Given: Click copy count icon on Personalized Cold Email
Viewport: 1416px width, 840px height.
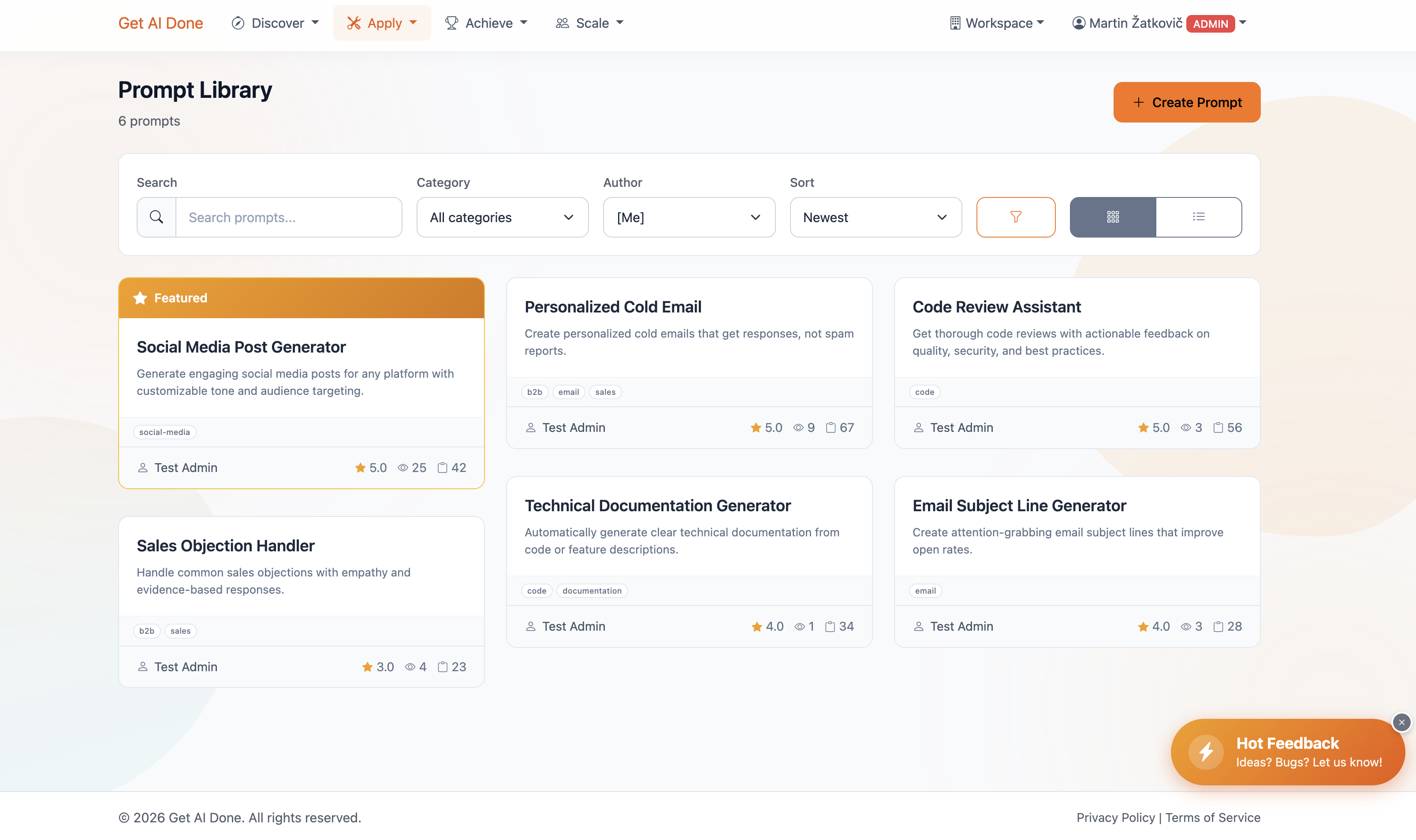Looking at the screenshot, I should pos(830,427).
